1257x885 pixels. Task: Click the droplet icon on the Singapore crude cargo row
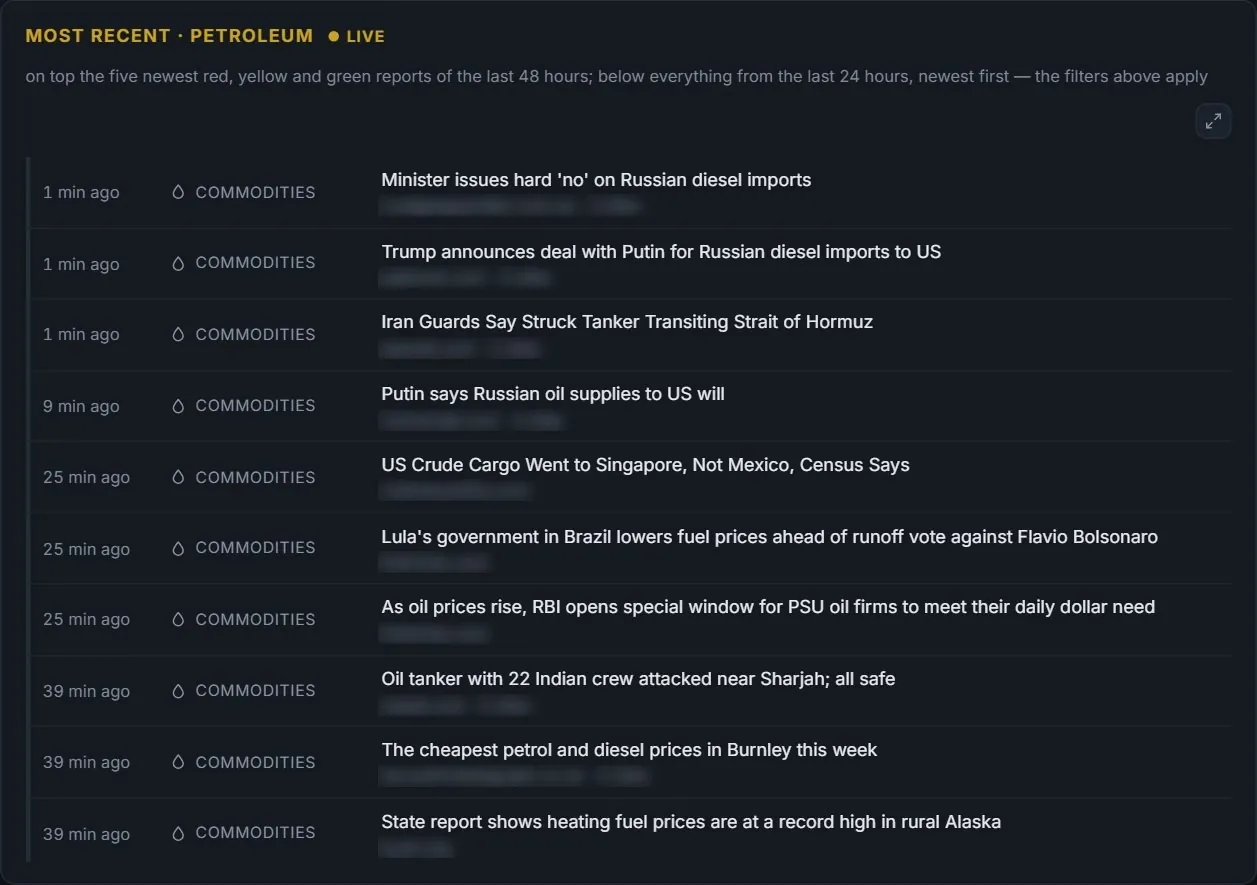pyautogui.click(x=178, y=477)
